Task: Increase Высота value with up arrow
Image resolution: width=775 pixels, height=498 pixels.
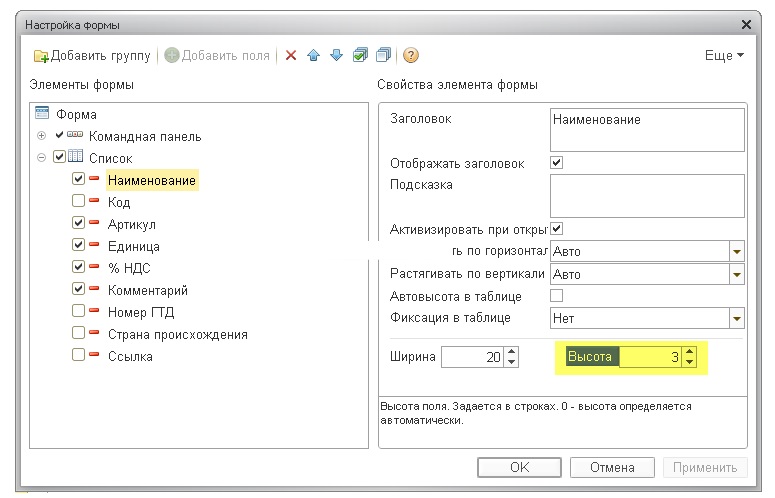Action: tap(689, 351)
